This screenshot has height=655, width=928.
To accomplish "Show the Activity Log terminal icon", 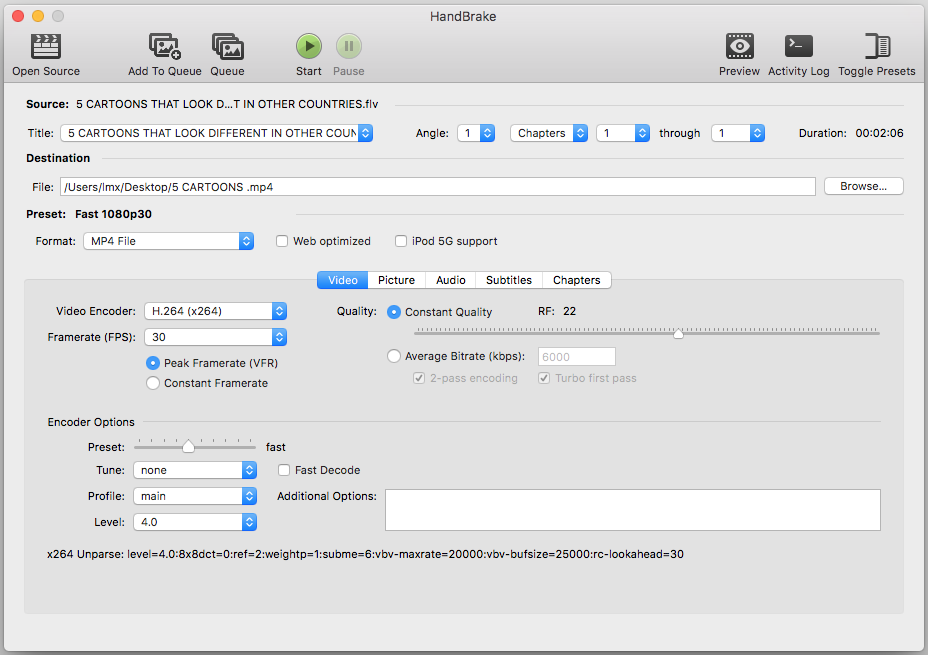I will [x=798, y=46].
